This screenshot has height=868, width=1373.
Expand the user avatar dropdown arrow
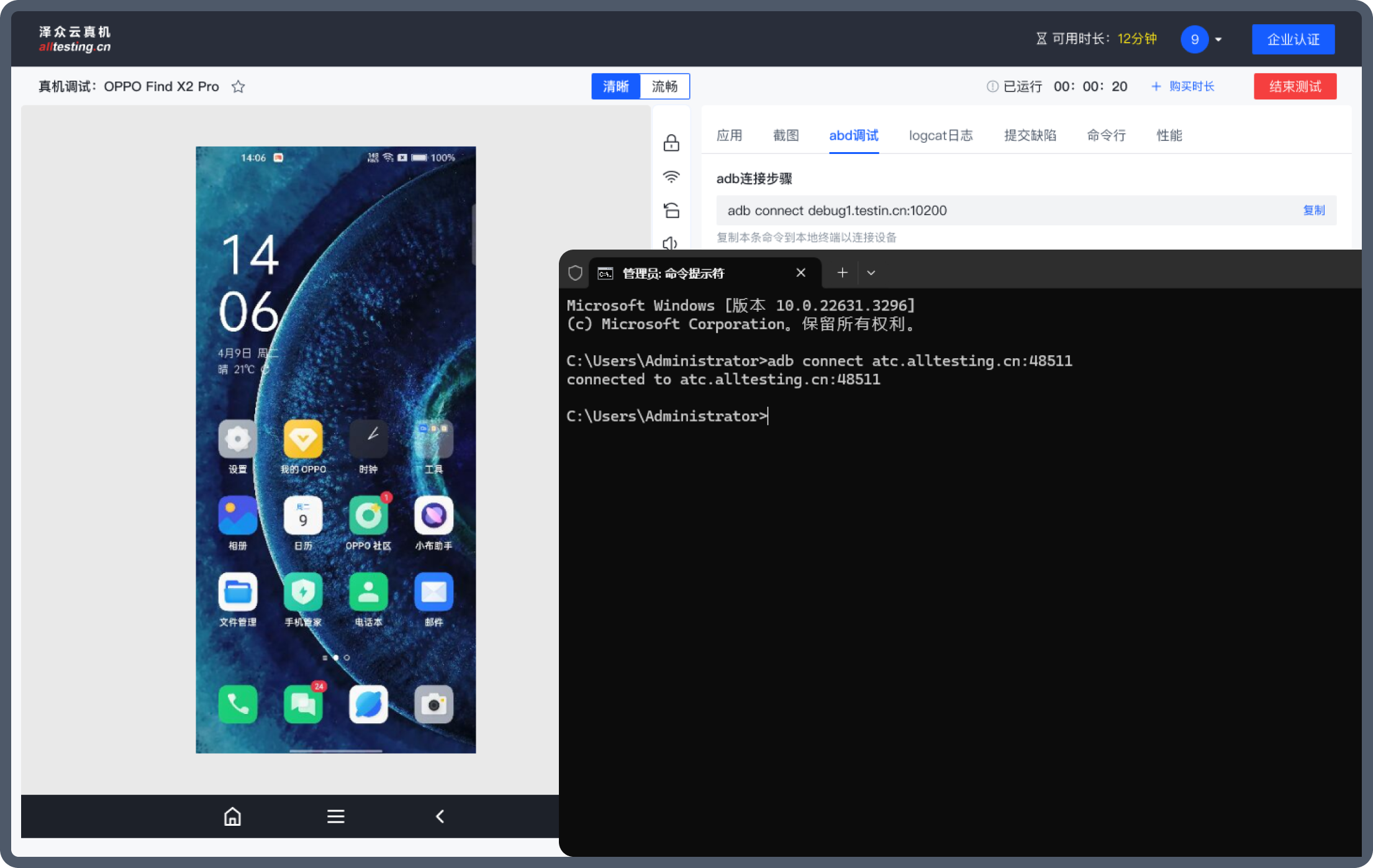point(1218,40)
